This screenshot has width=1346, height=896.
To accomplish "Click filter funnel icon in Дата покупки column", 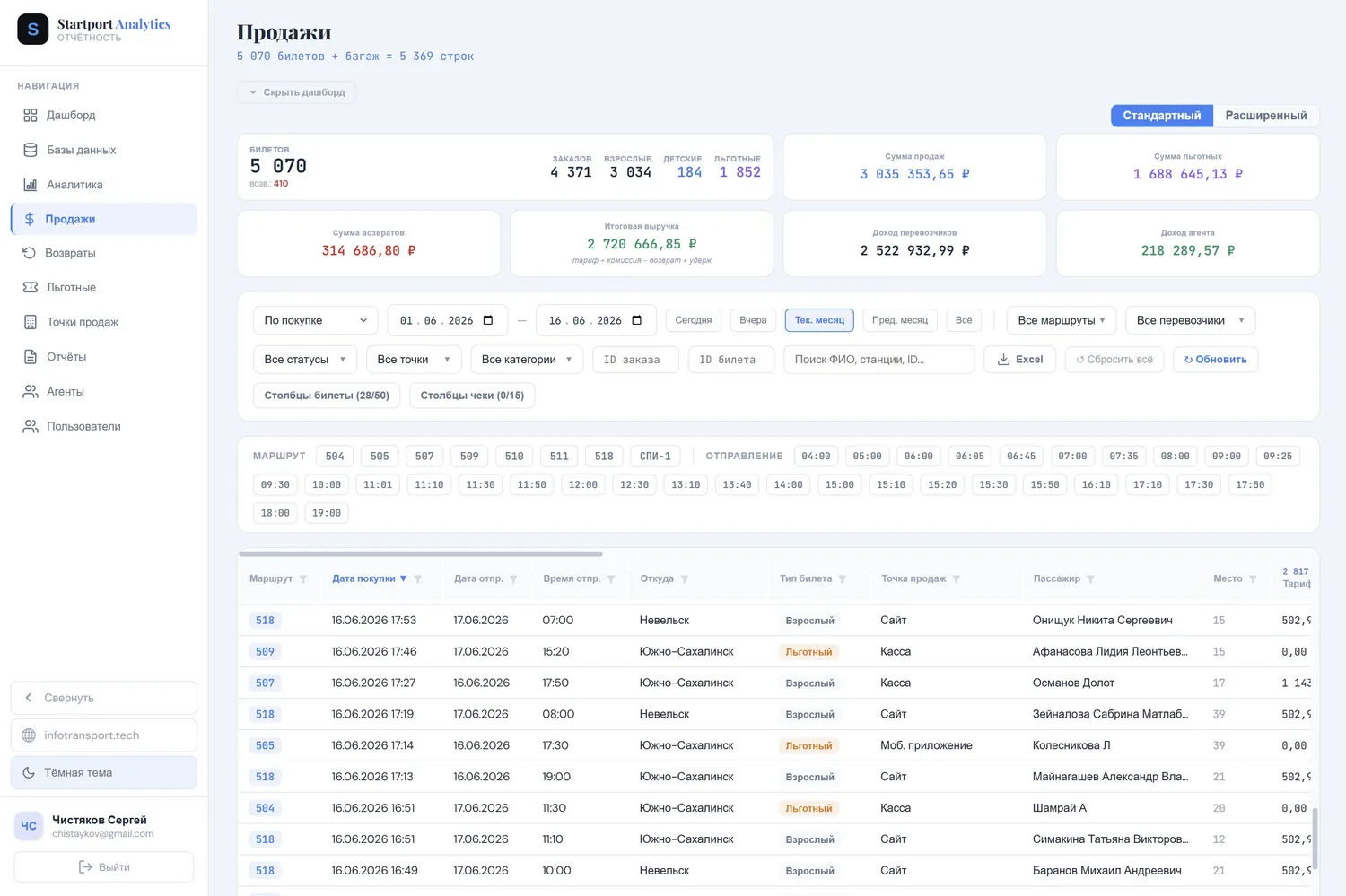I will click(x=418, y=579).
